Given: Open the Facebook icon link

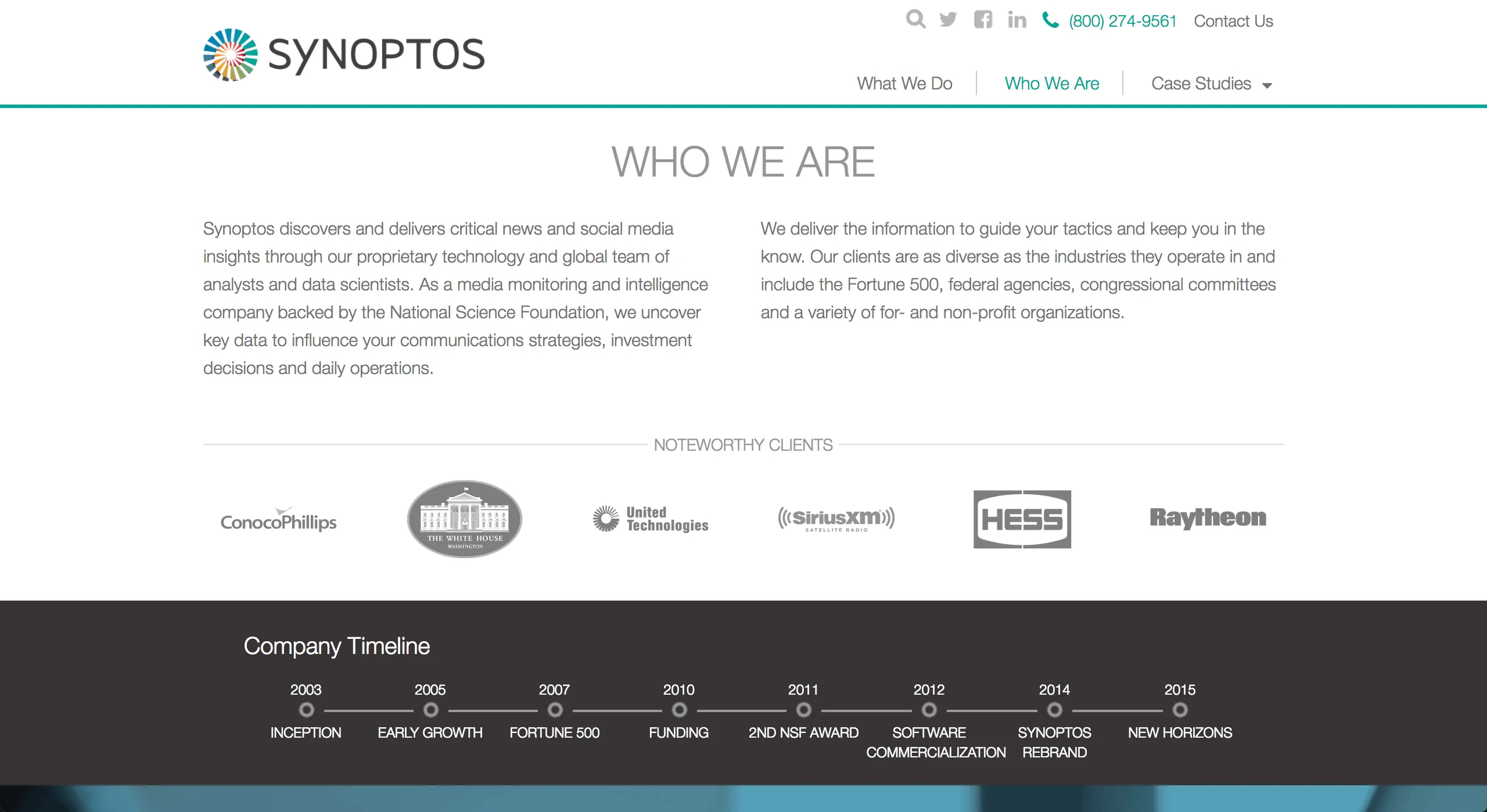Looking at the screenshot, I should (983, 19).
